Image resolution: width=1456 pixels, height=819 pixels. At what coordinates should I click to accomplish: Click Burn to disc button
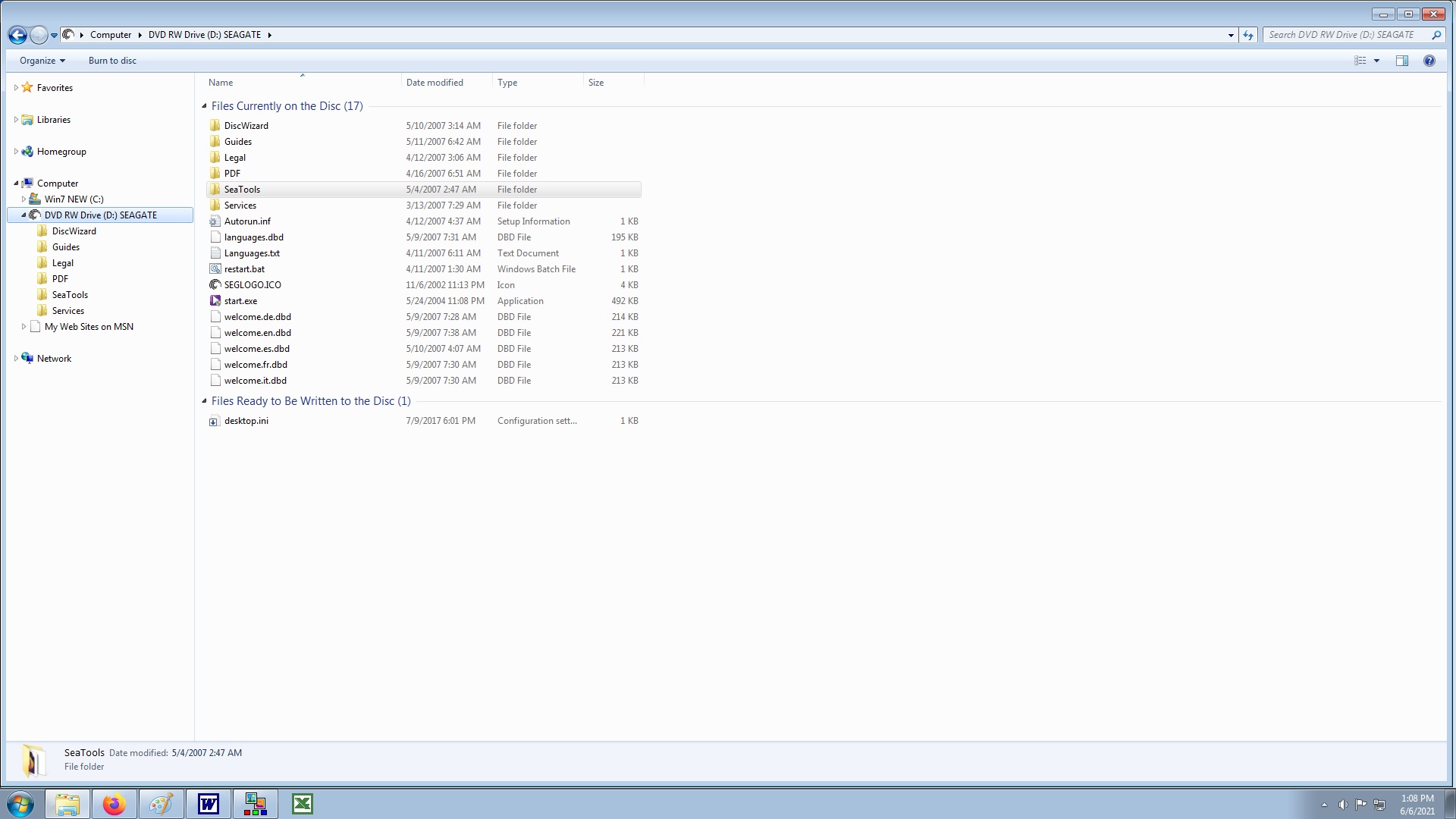click(x=112, y=61)
